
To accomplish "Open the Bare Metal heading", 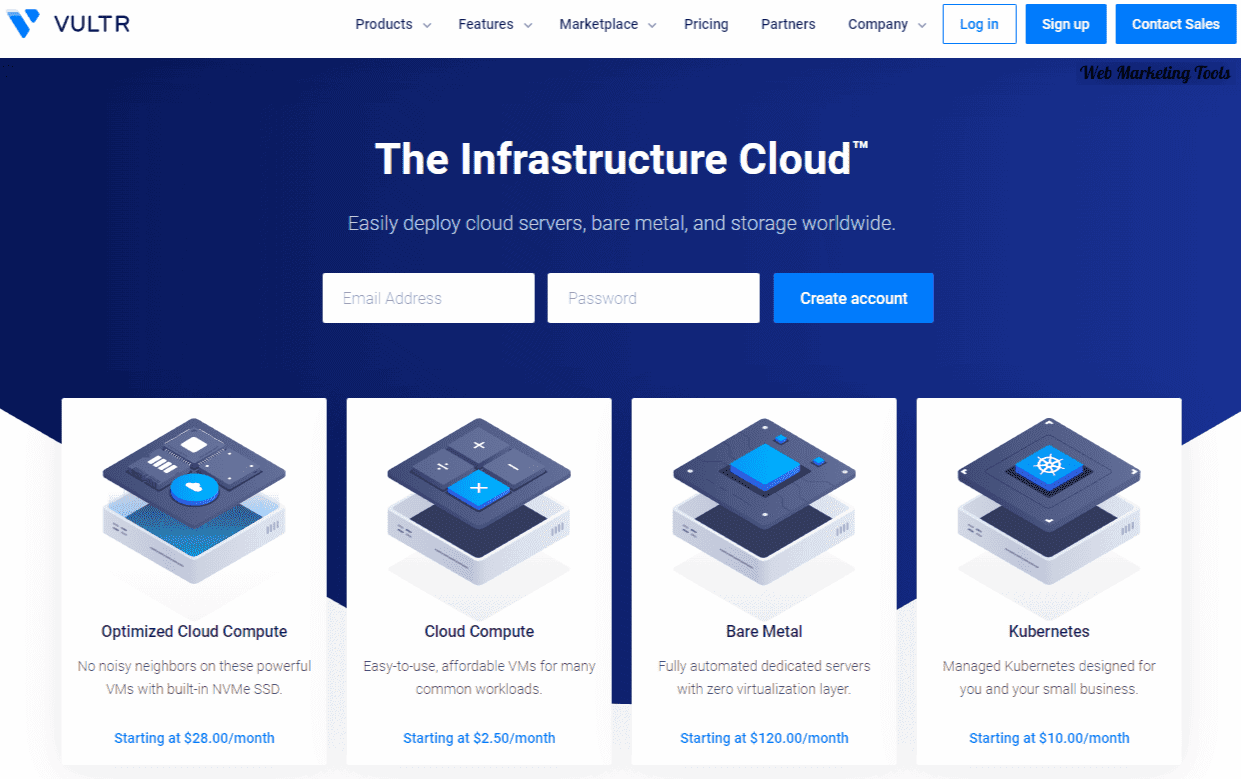I will point(764,631).
